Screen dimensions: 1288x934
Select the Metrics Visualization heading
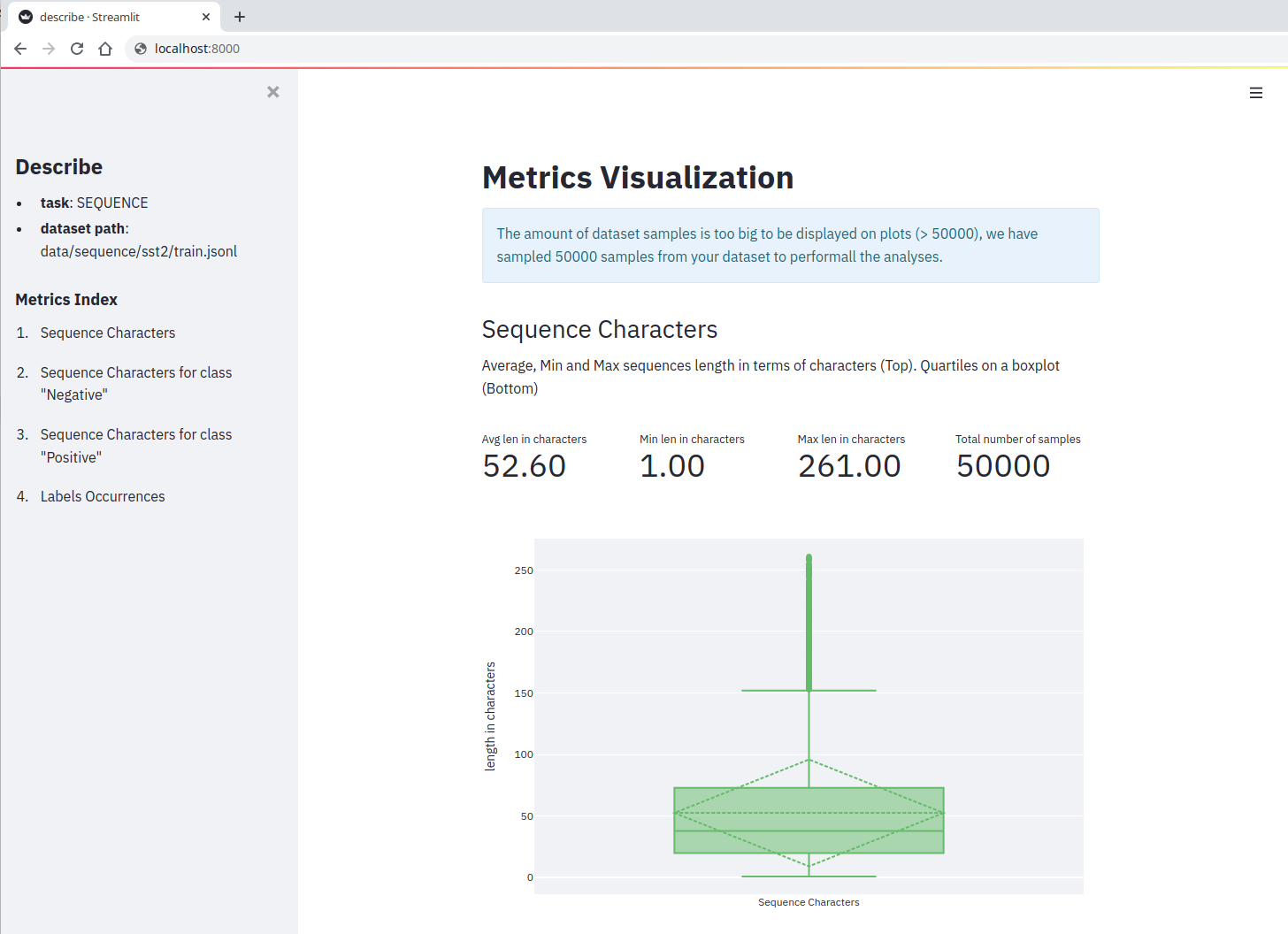tap(638, 178)
